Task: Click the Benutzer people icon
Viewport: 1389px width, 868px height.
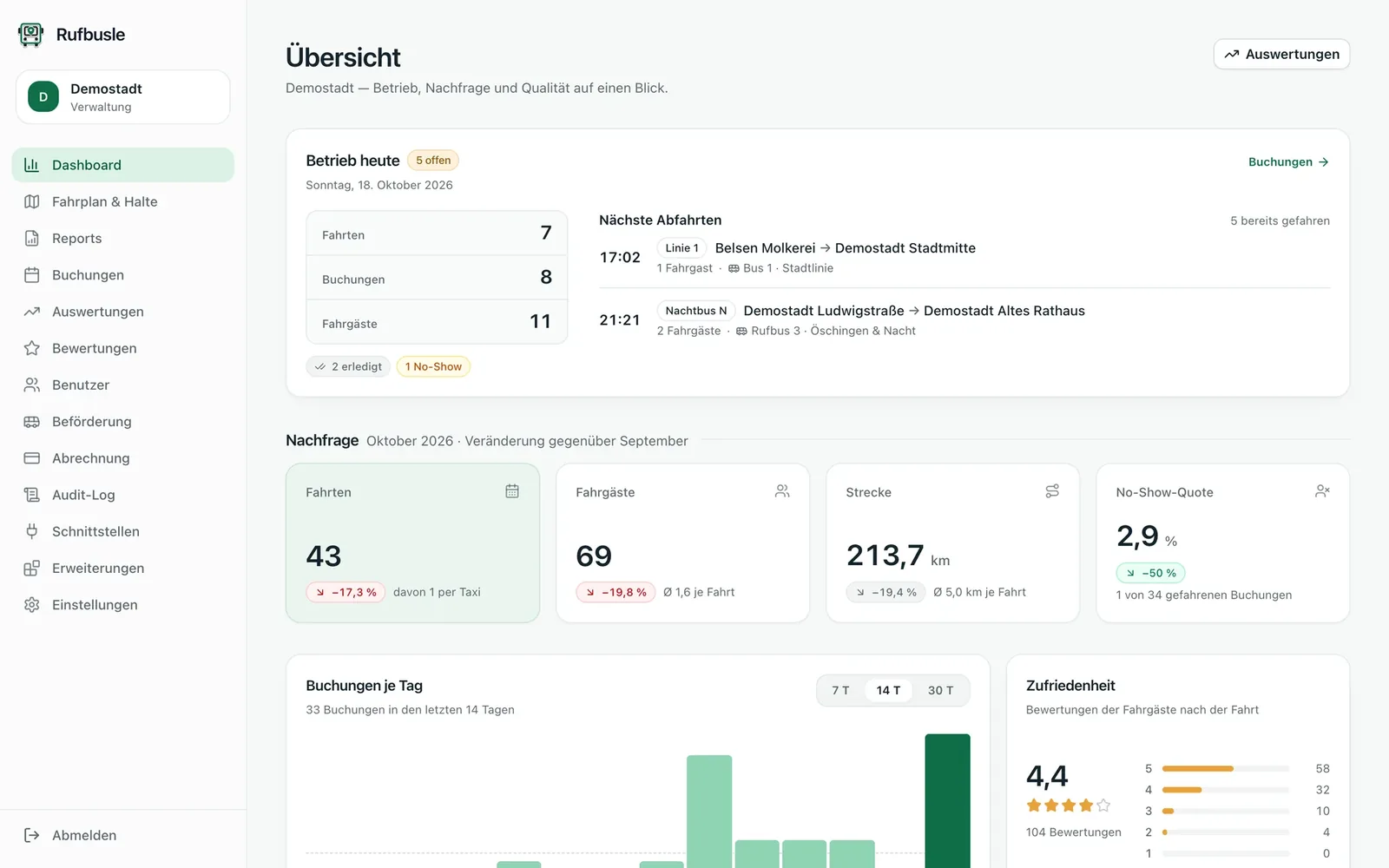Action: click(x=32, y=385)
